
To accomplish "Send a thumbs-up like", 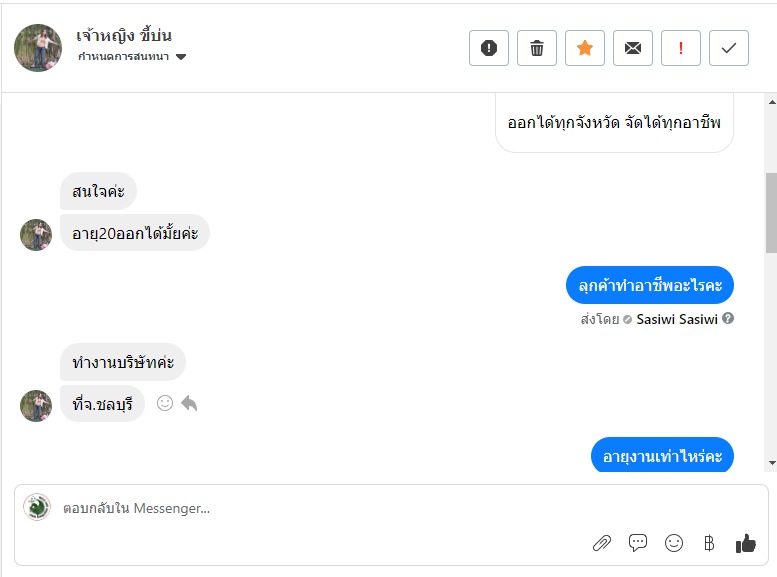I will [x=746, y=543].
